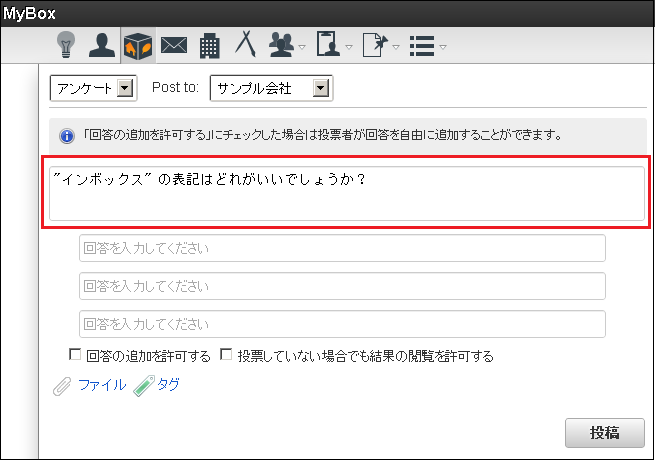Open the ファイル link
The image size is (655, 463).
(x=102, y=385)
